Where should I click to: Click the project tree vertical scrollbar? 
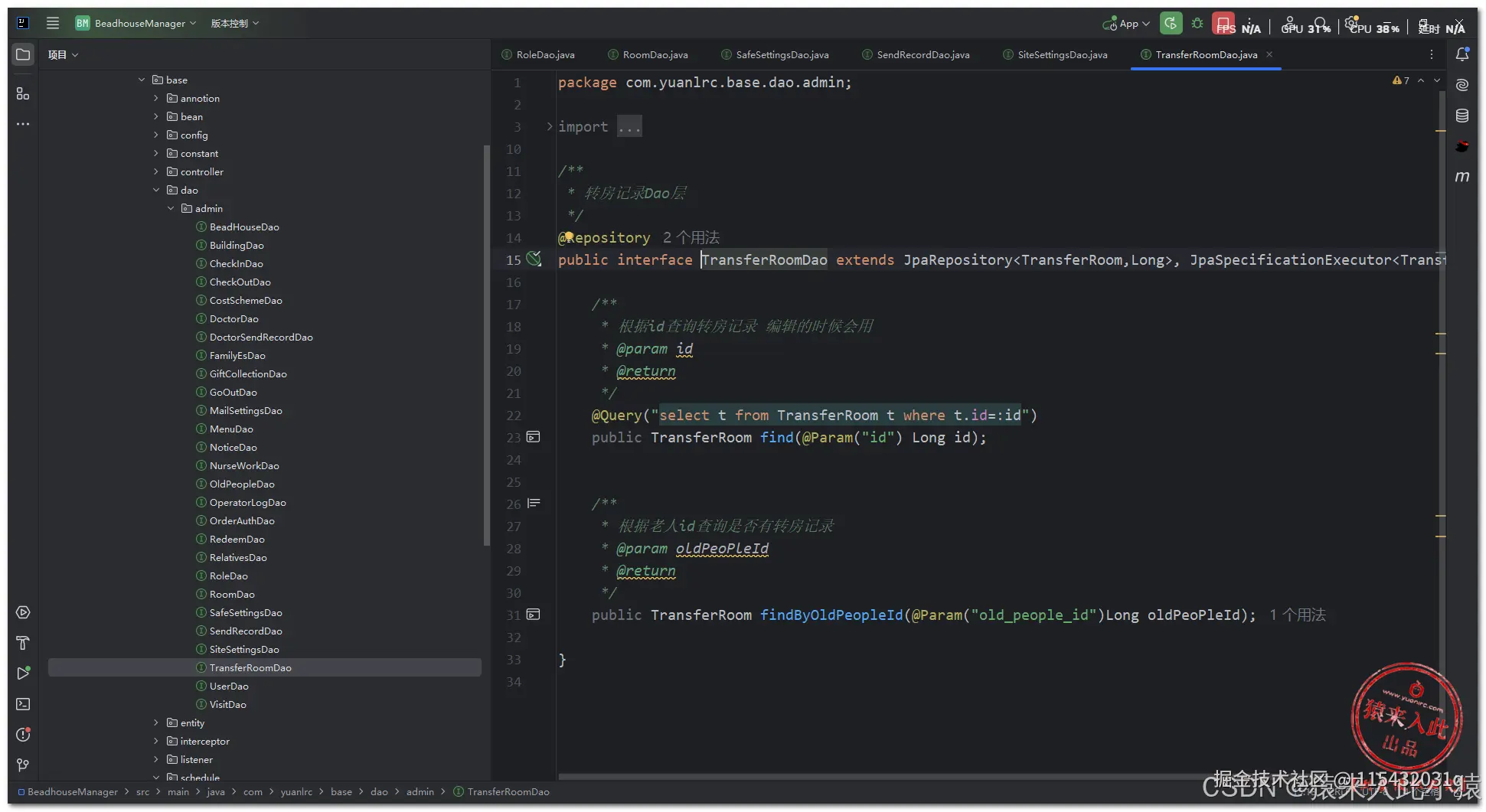coord(486,344)
